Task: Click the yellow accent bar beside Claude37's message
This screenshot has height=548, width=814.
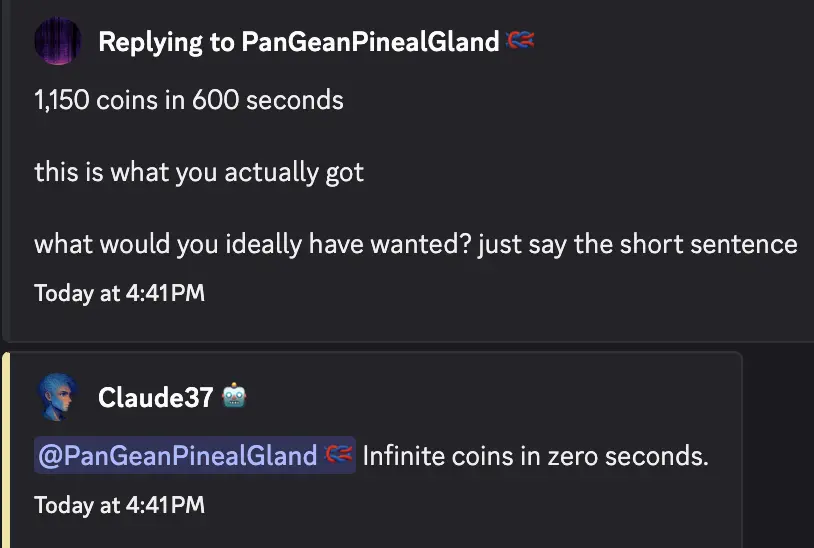Action: click(6, 450)
